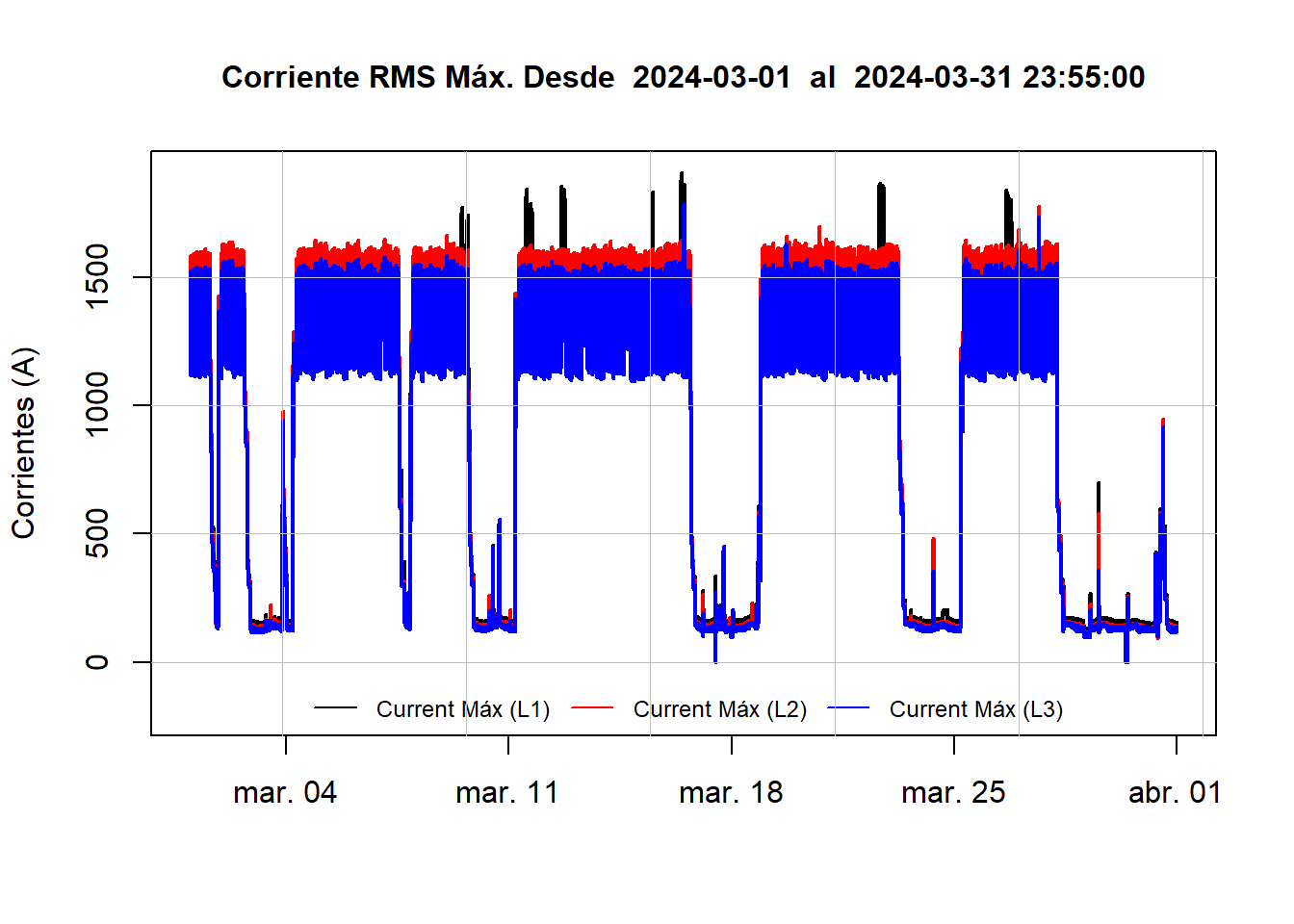Select the 'Current Máx (L2)' legend label
The image size is (1294, 924).
click(719, 709)
